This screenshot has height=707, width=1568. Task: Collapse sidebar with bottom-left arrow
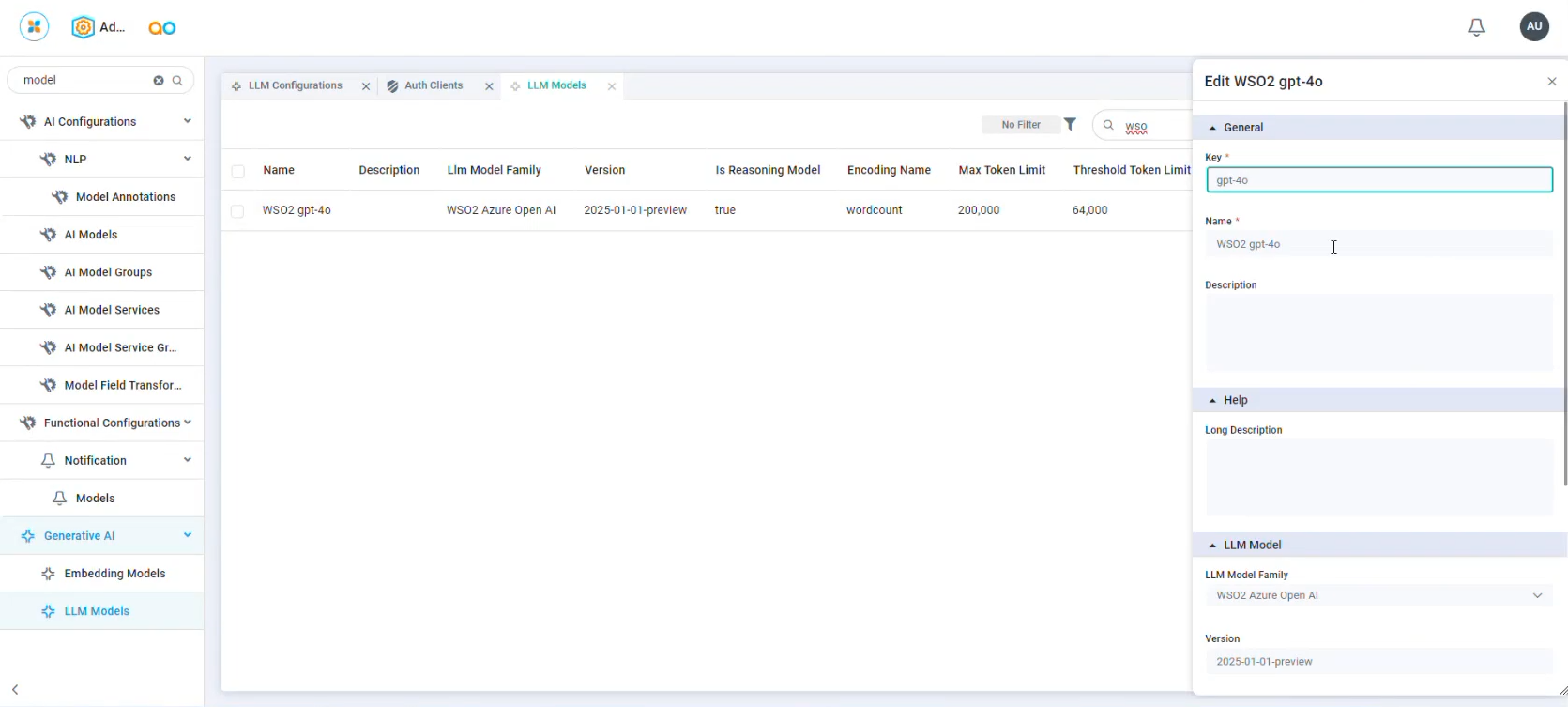(x=15, y=689)
